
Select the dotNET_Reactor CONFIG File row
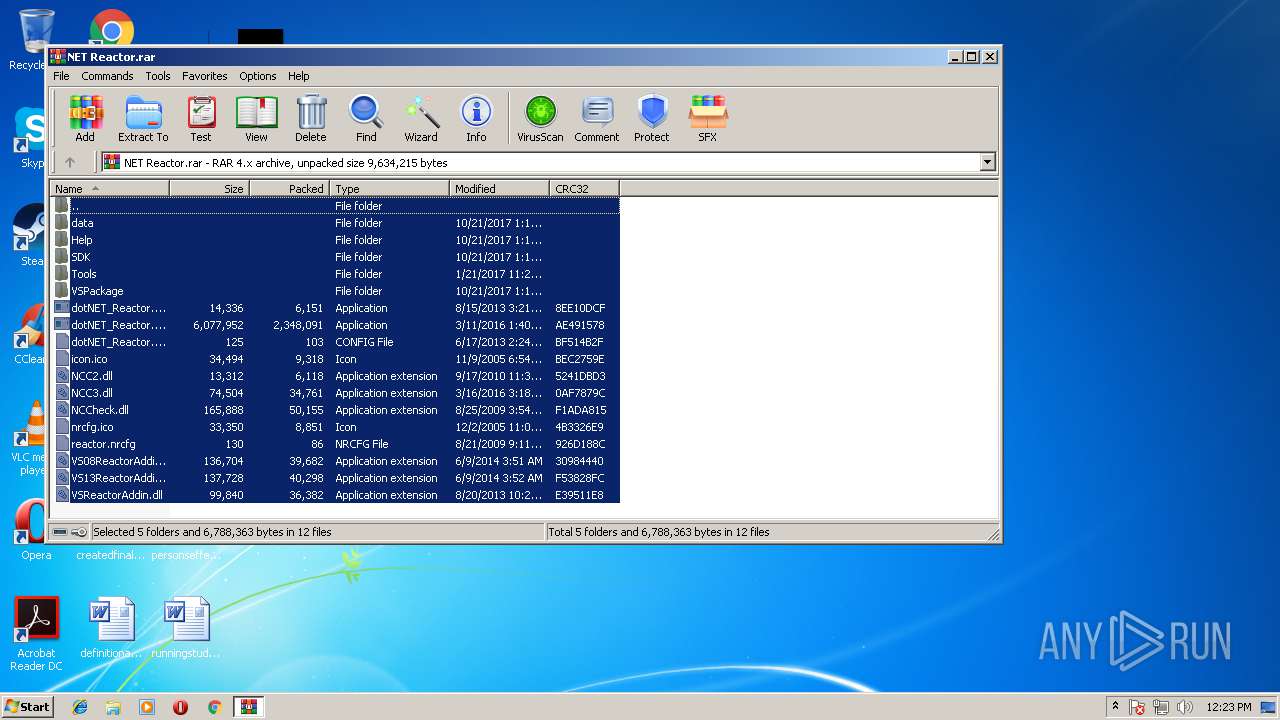click(x=335, y=342)
